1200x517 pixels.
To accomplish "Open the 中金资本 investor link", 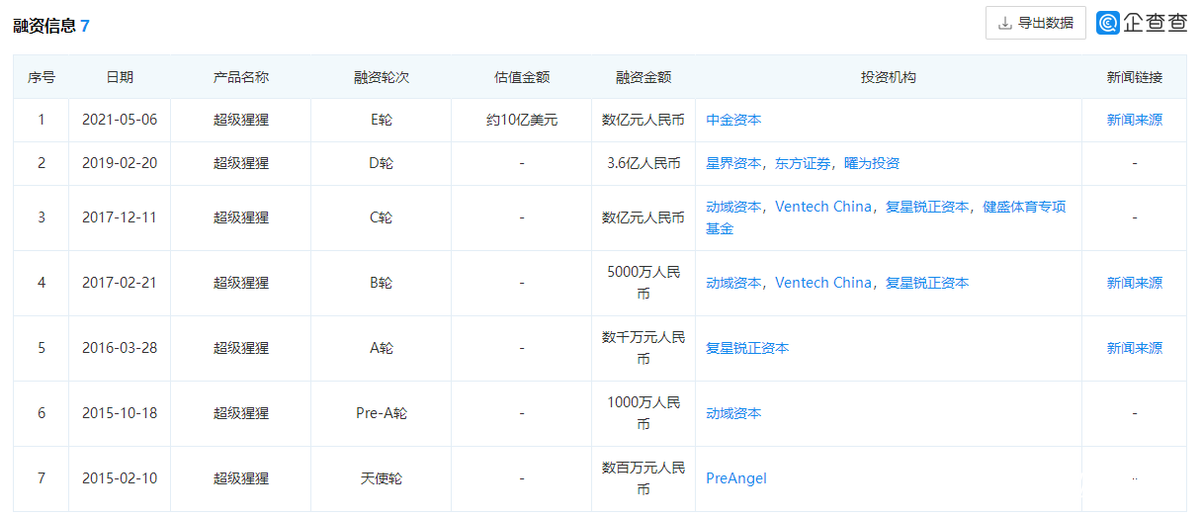I will (734, 120).
